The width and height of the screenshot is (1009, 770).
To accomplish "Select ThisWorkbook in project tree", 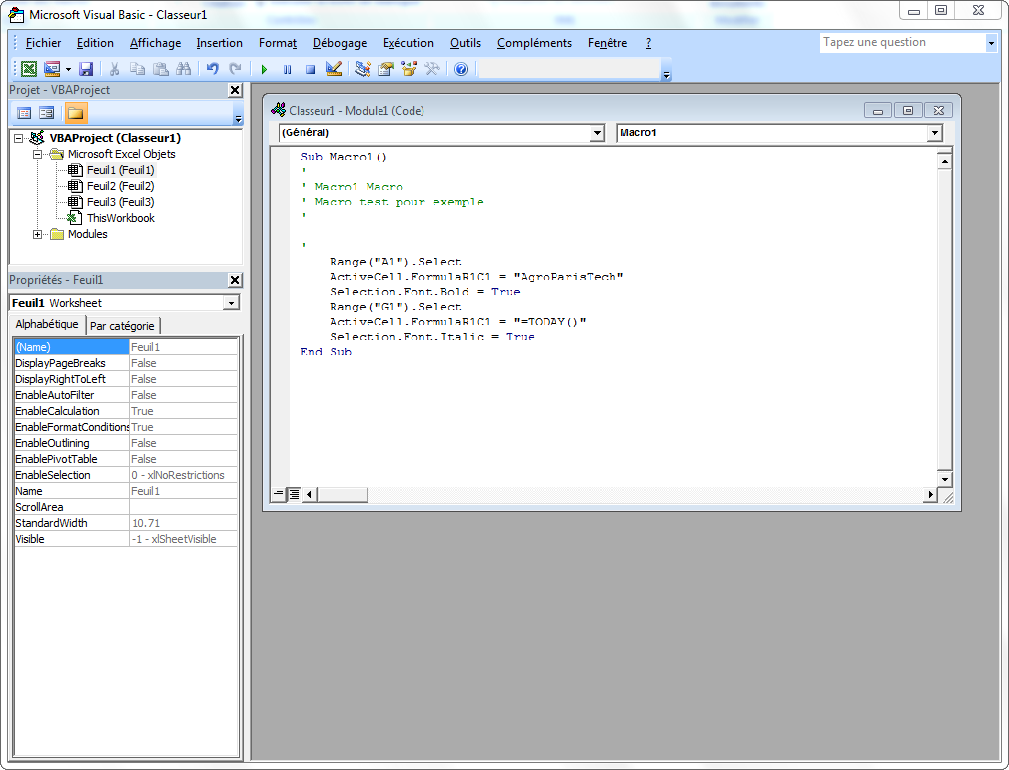I will coord(120,218).
